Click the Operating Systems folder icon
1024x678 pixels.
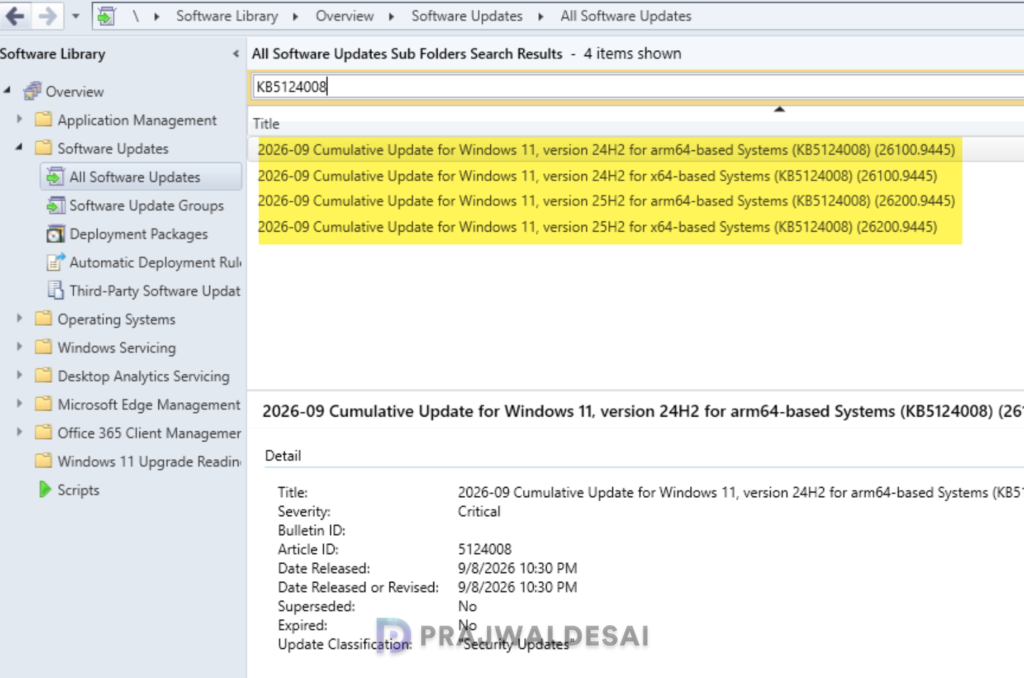[44, 318]
